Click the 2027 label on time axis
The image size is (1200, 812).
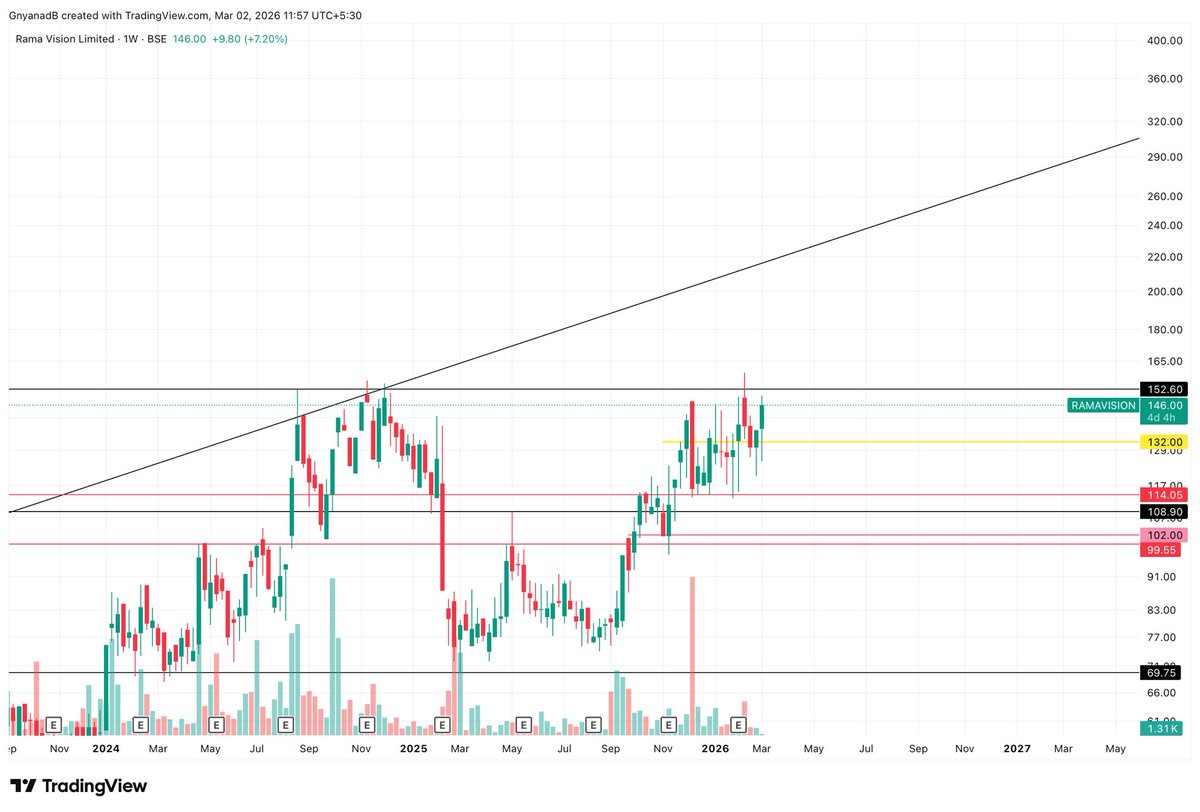click(x=1017, y=748)
